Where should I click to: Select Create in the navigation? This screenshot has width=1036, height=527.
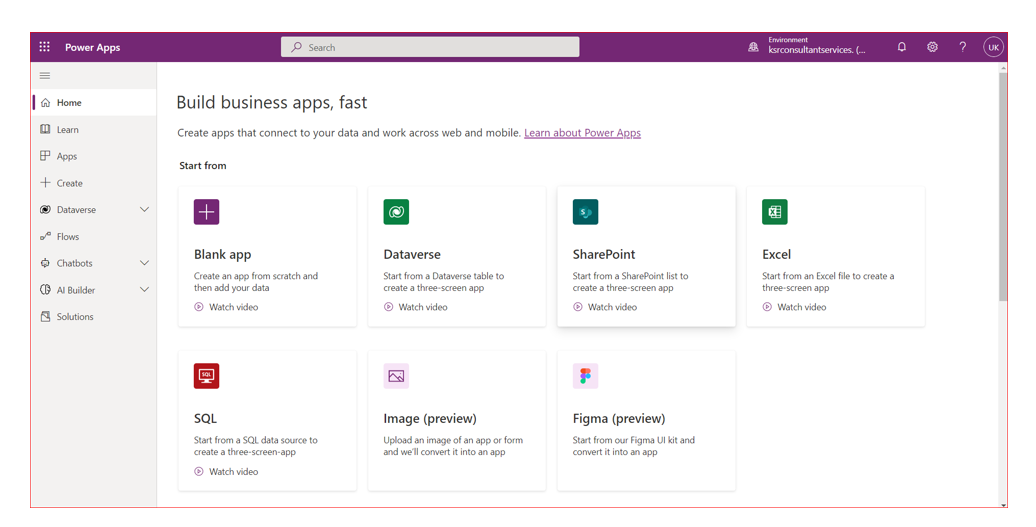click(x=94, y=183)
